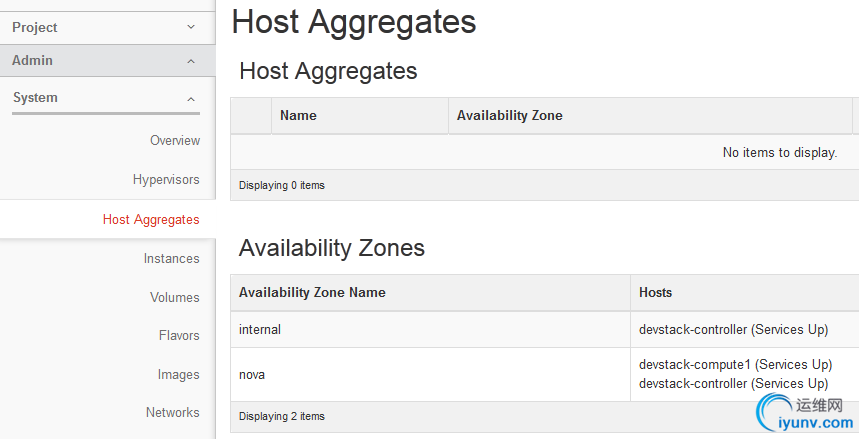
Task: Collapse the Admin panel chevron
Action: (x=191, y=61)
